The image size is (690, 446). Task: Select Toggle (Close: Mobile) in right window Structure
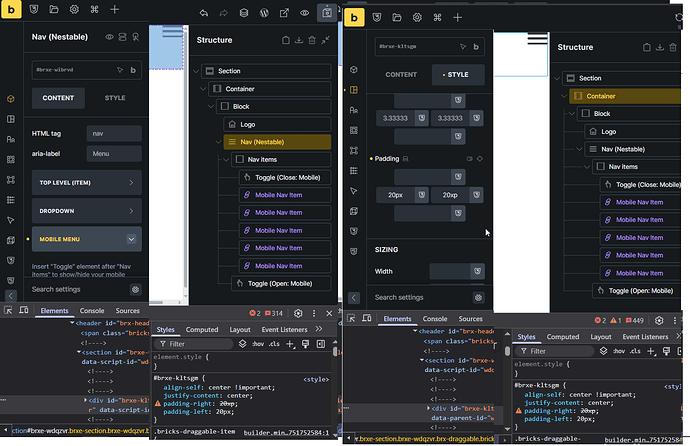point(641,185)
